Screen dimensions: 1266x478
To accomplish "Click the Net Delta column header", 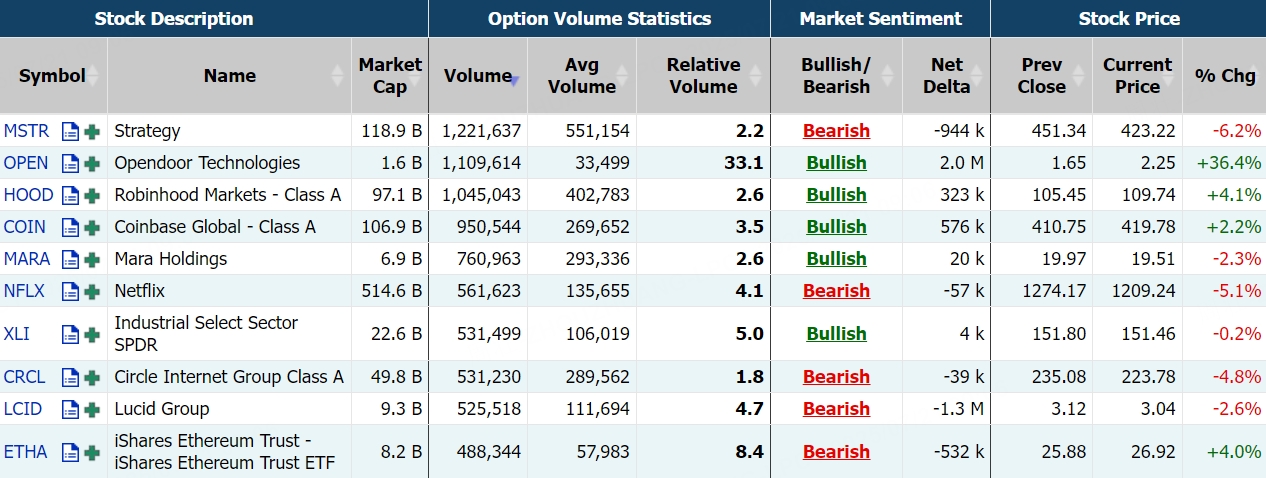I will tap(946, 76).
